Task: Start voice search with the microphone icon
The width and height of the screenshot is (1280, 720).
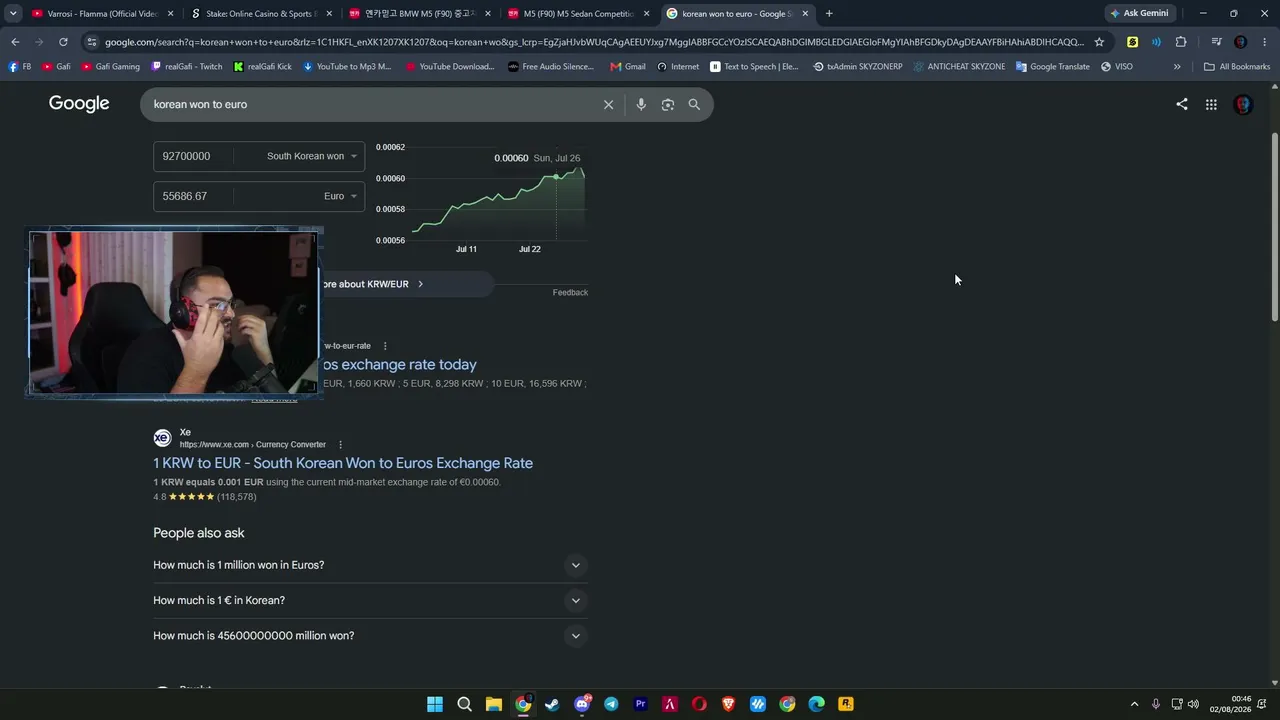Action: [x=641, y=104]
